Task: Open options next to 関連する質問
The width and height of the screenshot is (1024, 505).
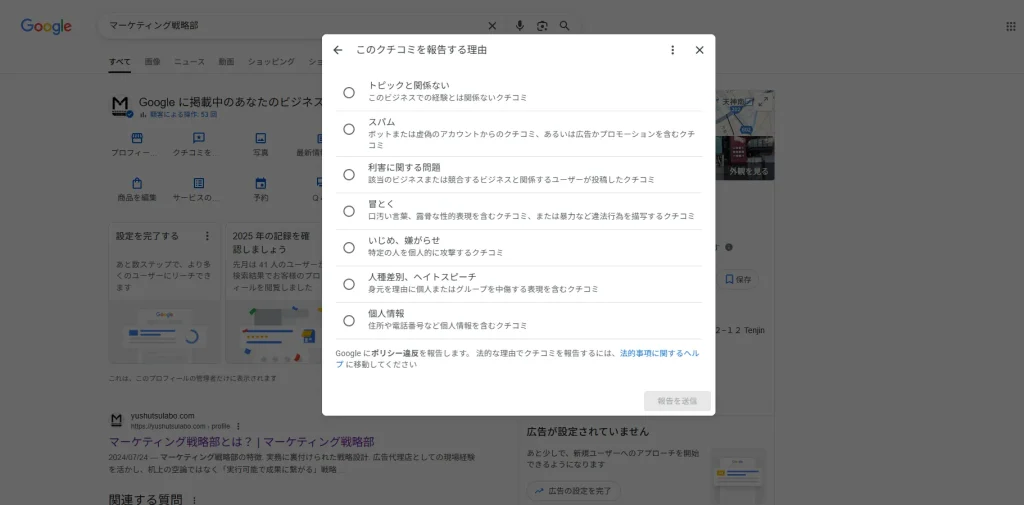Action: coord(193,500)
